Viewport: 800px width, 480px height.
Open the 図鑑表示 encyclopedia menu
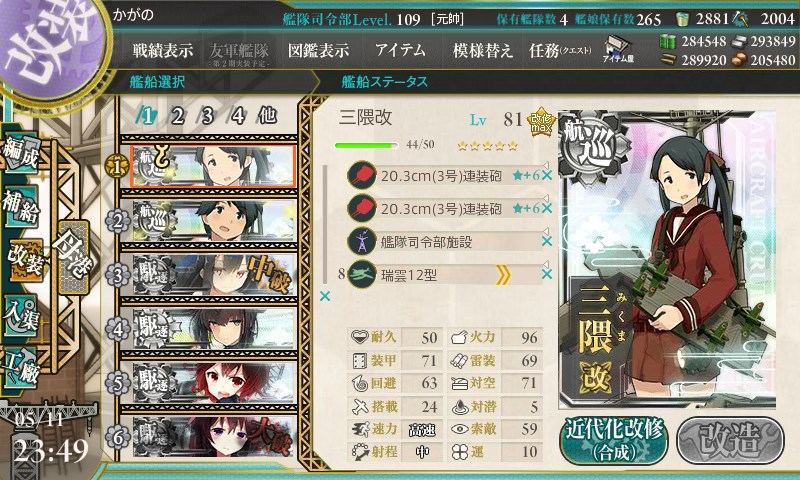click(318, 50)
